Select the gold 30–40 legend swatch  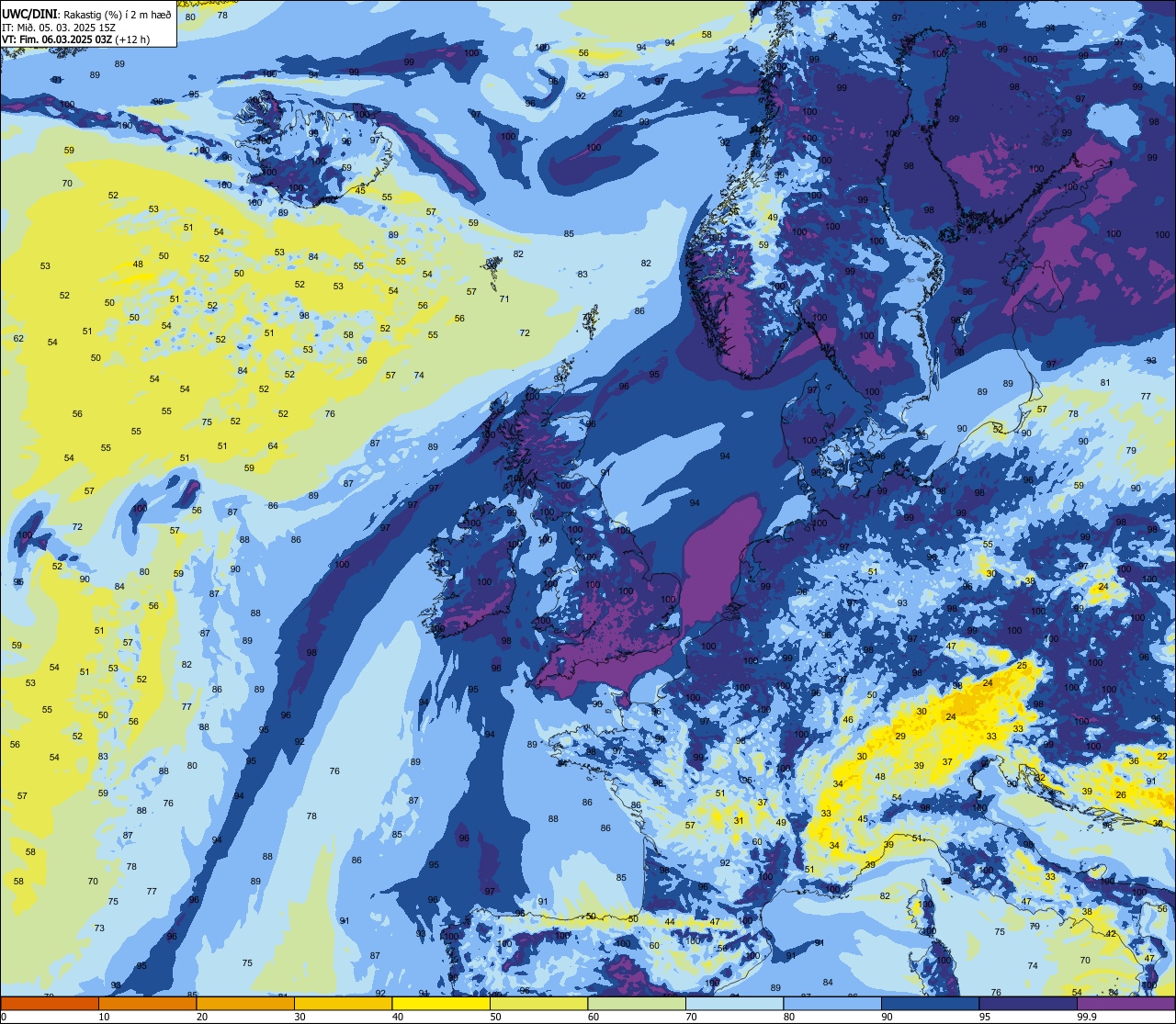tap(343, 1003)
